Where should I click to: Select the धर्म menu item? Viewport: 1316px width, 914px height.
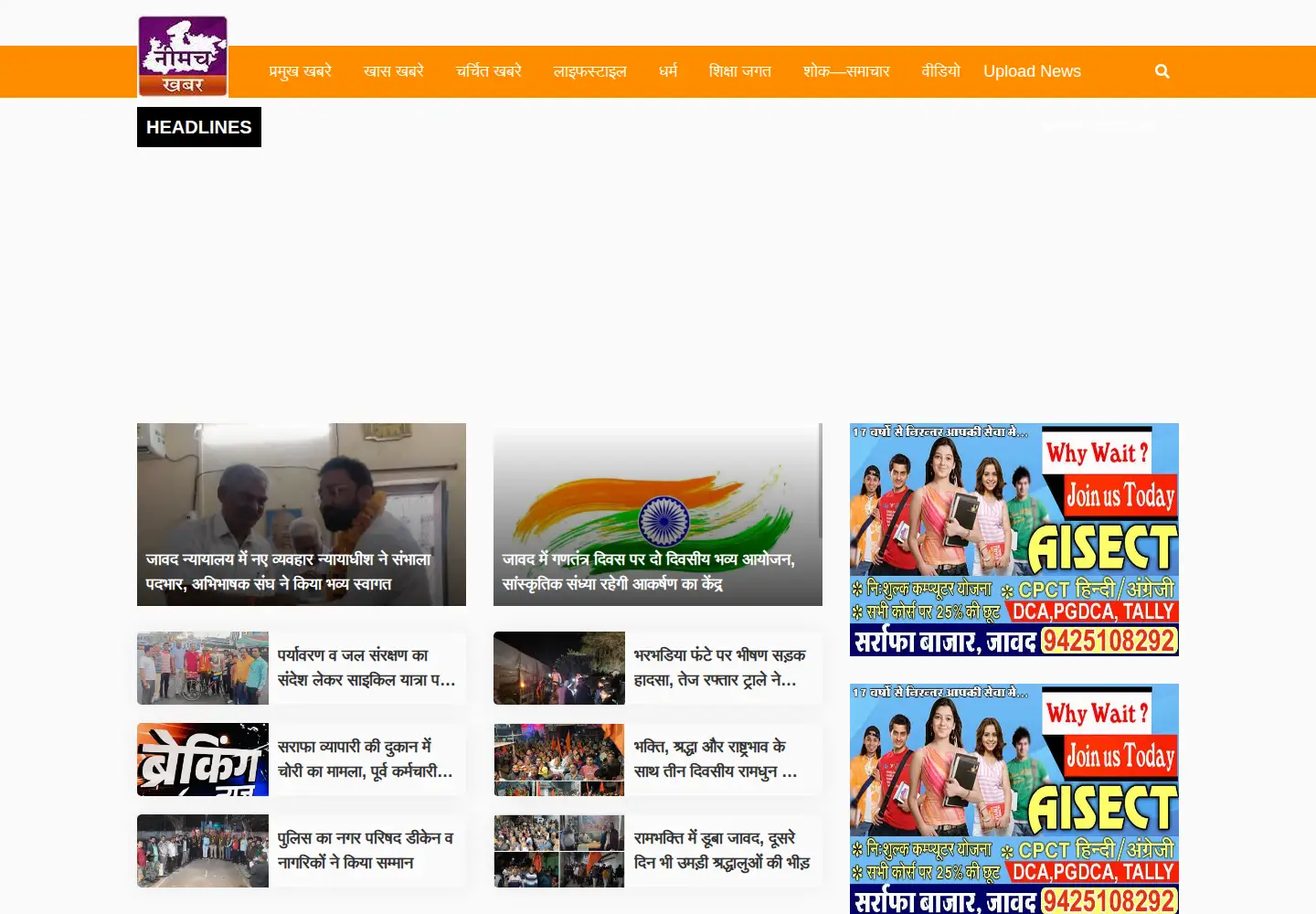coord(668,71)
